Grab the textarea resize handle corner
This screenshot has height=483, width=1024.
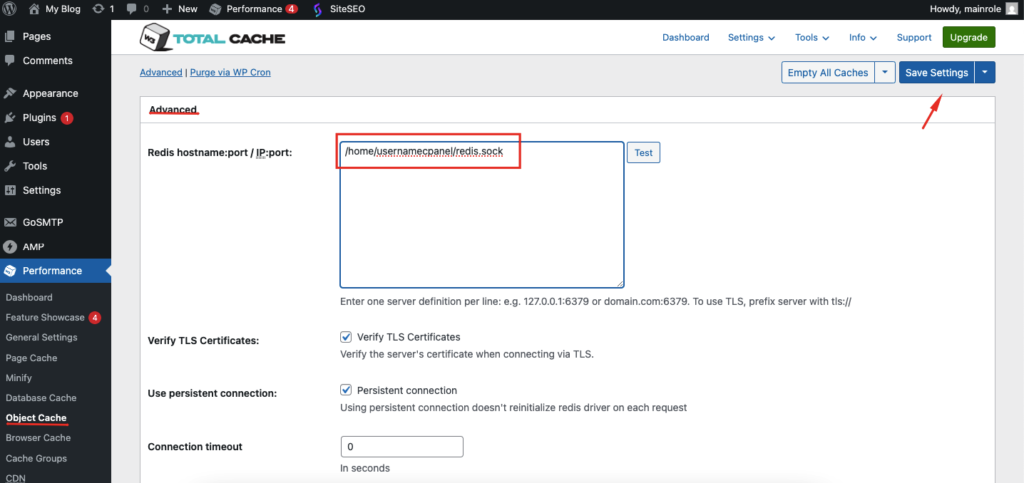pos(619,283)
